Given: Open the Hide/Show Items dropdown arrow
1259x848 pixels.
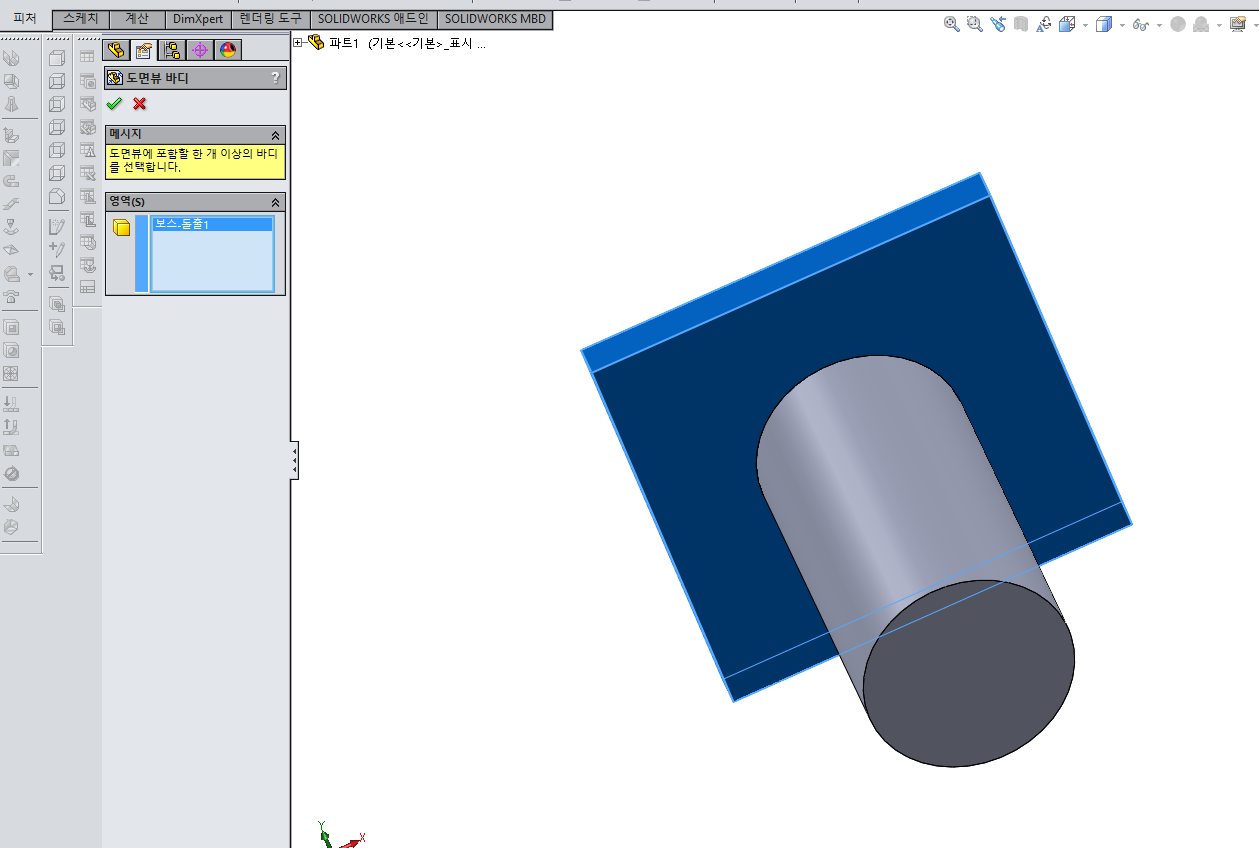Looking at the screenshot, I should pos(1159,25).
